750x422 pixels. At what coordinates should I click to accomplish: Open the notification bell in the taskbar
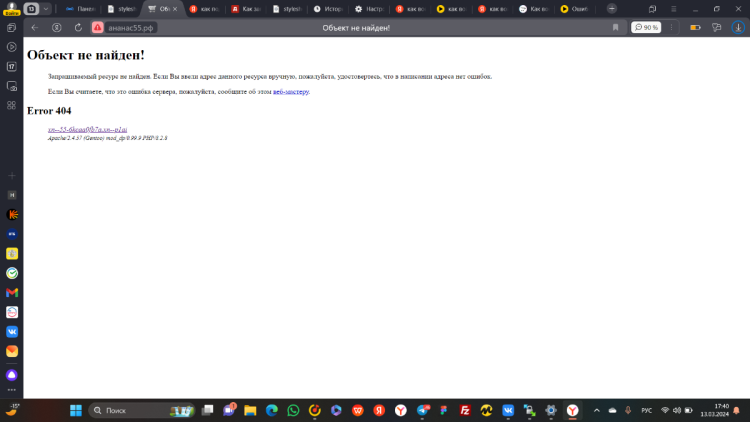click(737, 410)
